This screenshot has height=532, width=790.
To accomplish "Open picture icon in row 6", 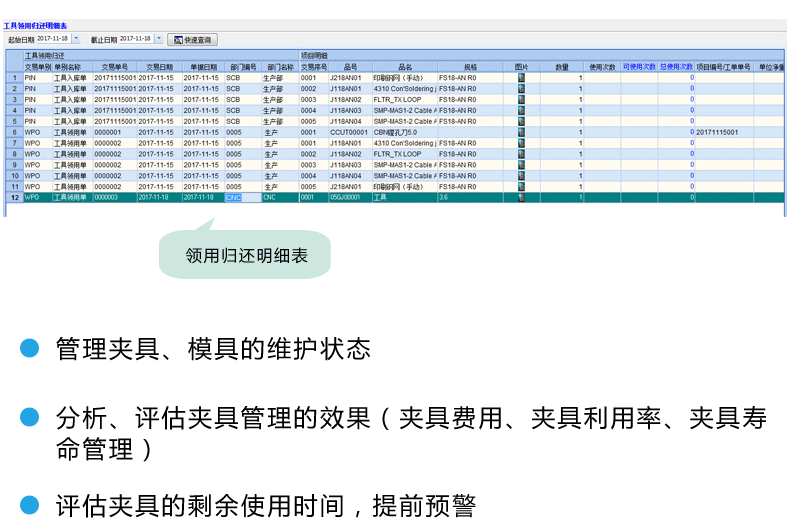I will point(521,132).
